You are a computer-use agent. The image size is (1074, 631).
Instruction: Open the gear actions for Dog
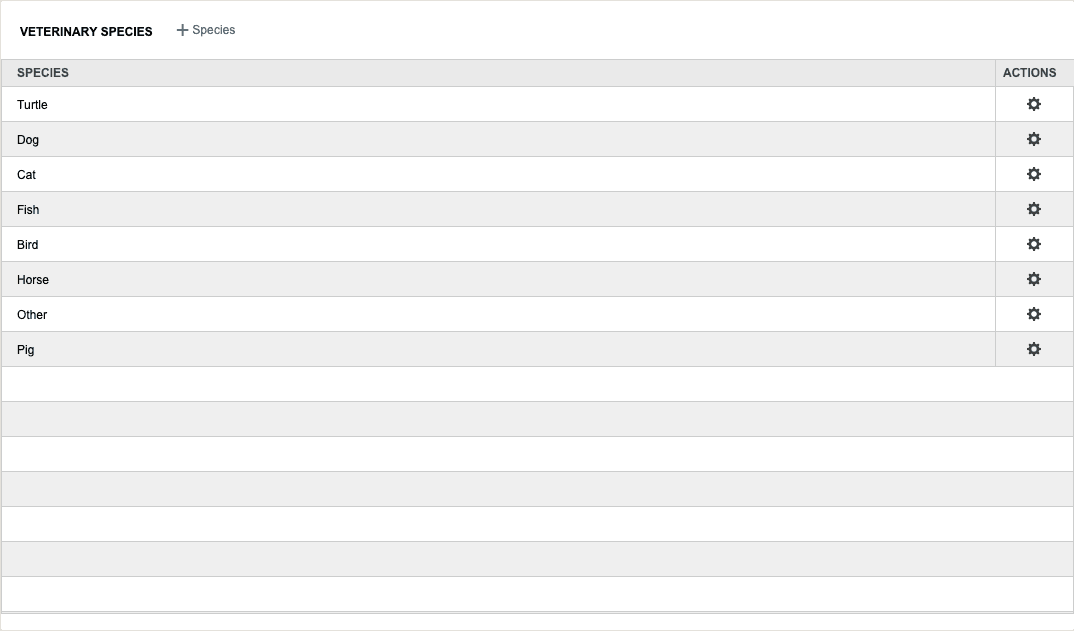click(x=1034, y=139)
